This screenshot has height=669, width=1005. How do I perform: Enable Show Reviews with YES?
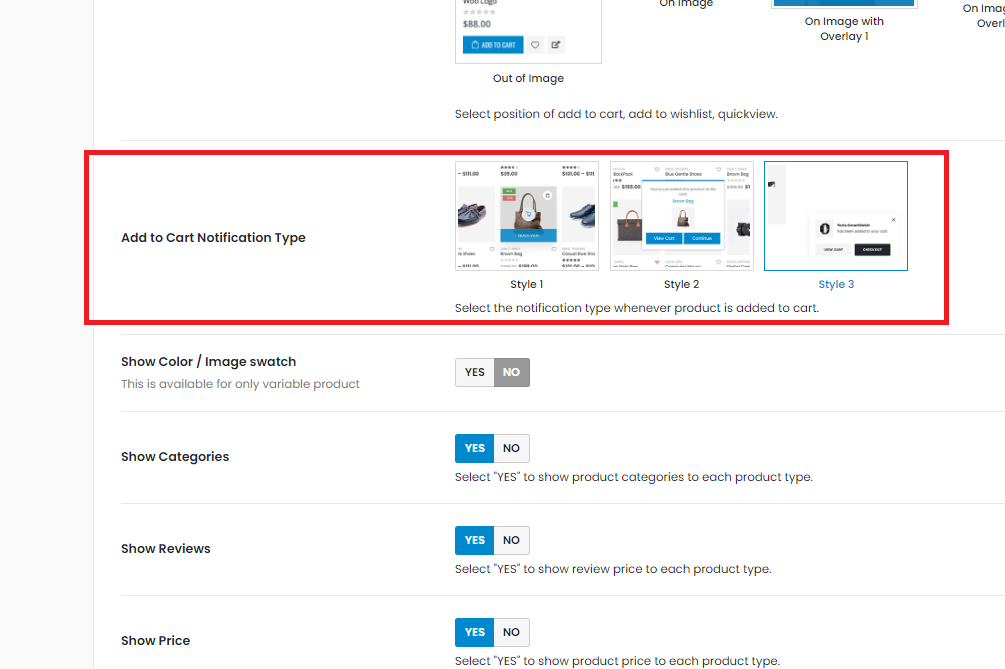coord(474,540)
